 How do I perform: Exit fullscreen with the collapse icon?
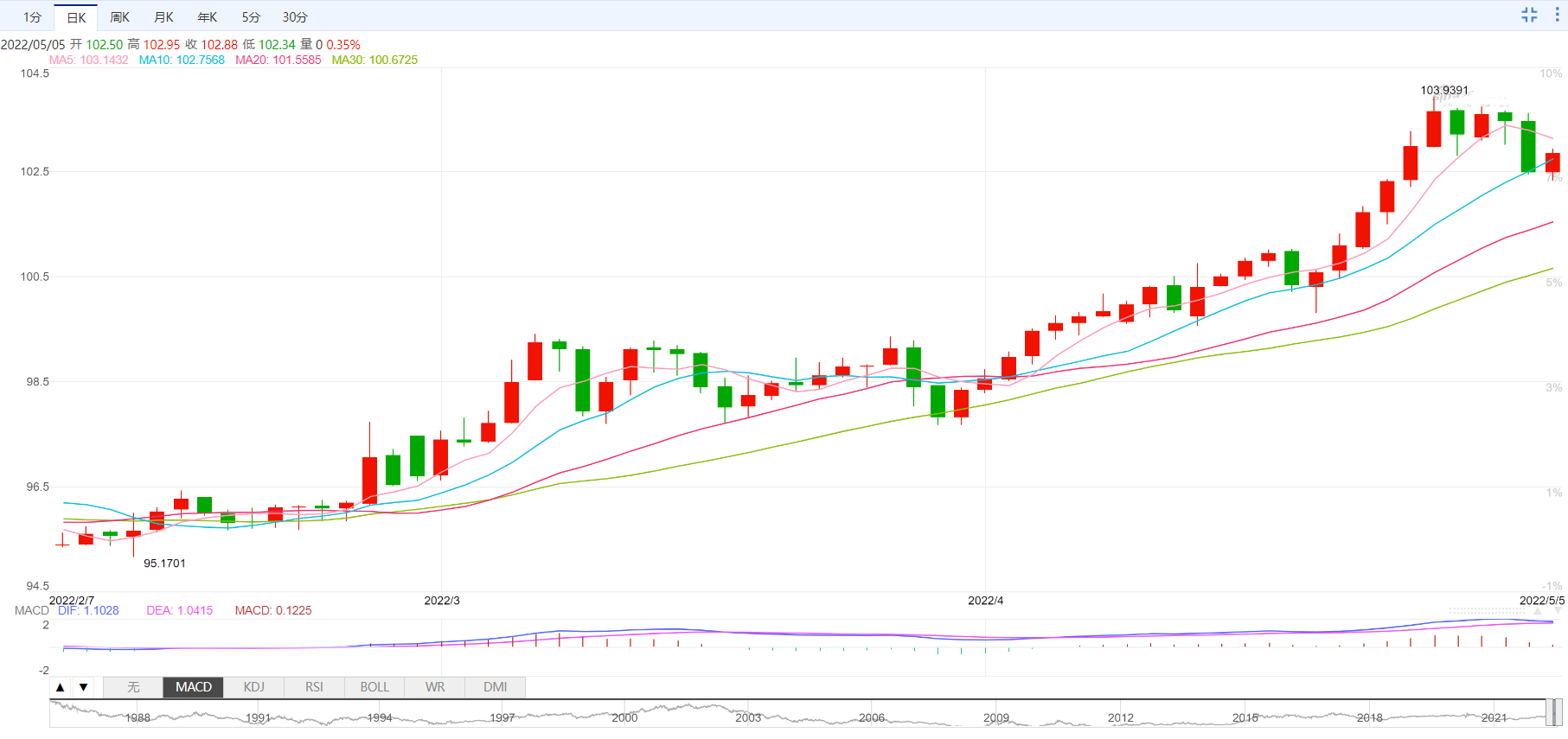(x=1529, y=15)
